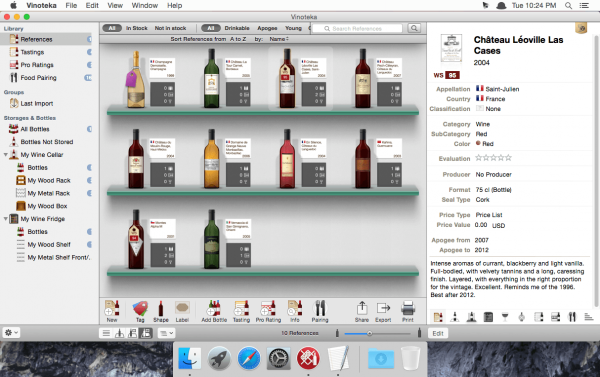Open the Pairing fork and knife icon
This screenshot has width=600, height=377.
(x=320, y=308)
